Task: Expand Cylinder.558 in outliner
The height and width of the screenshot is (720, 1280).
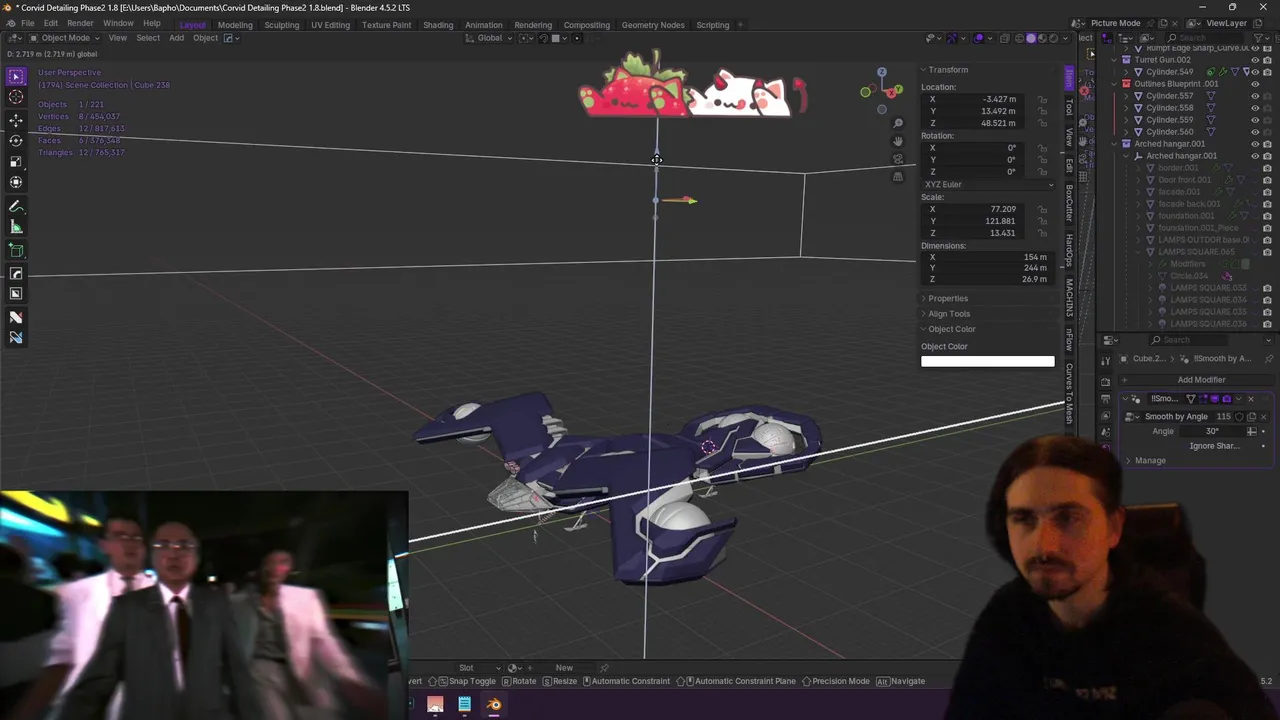Action: pyautogui.click(x=1127, y=108)
